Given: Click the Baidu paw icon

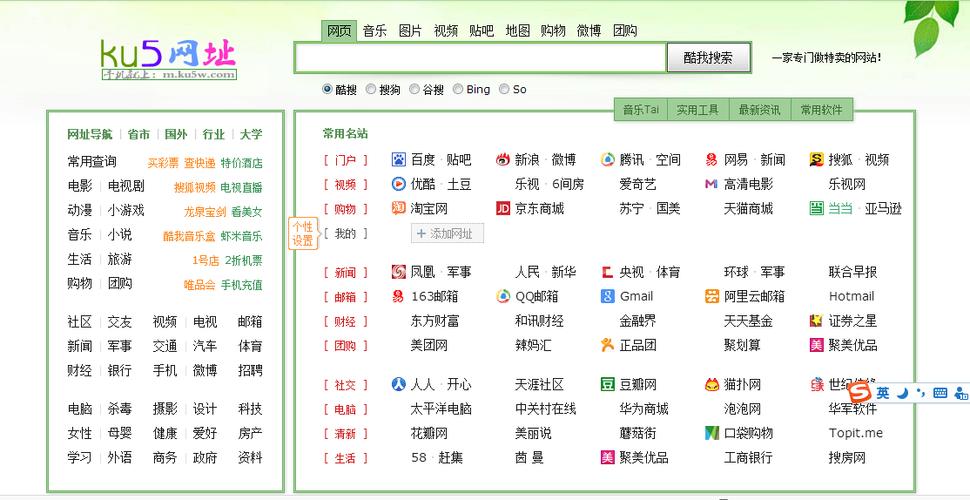Looking at the screenshot, I should pyautogui.click(x=399, y=159).
